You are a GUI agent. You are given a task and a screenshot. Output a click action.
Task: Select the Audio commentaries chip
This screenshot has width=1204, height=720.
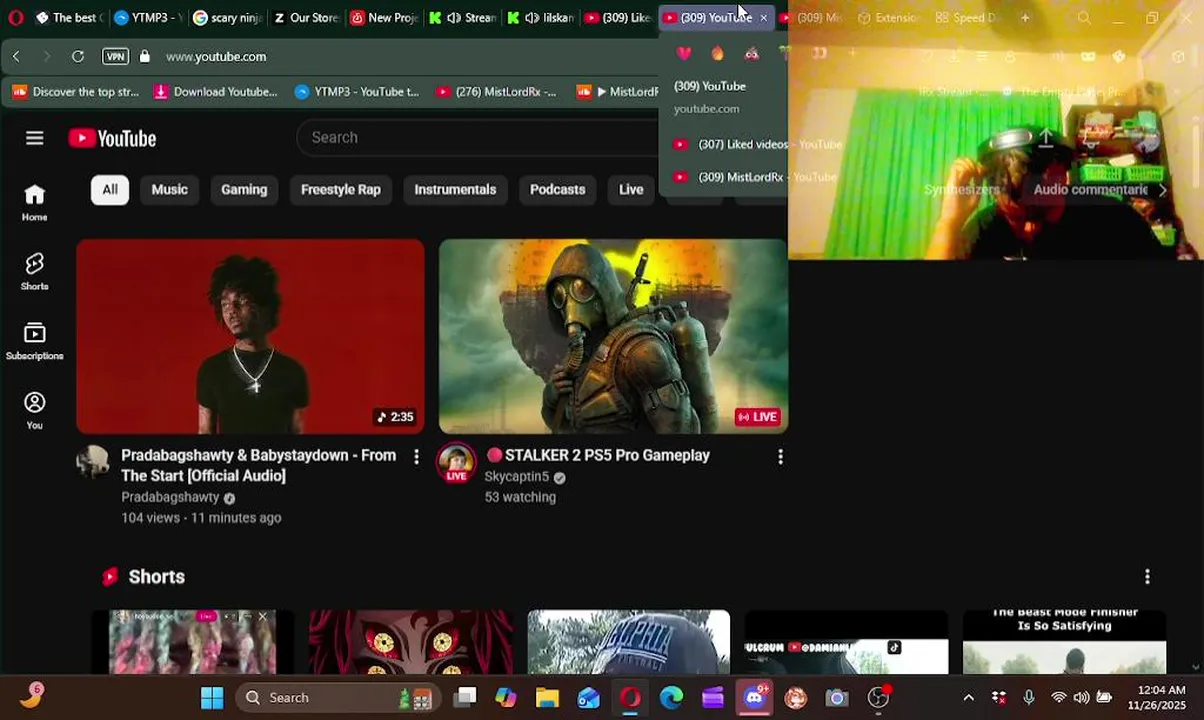[x=1090, y=189]
